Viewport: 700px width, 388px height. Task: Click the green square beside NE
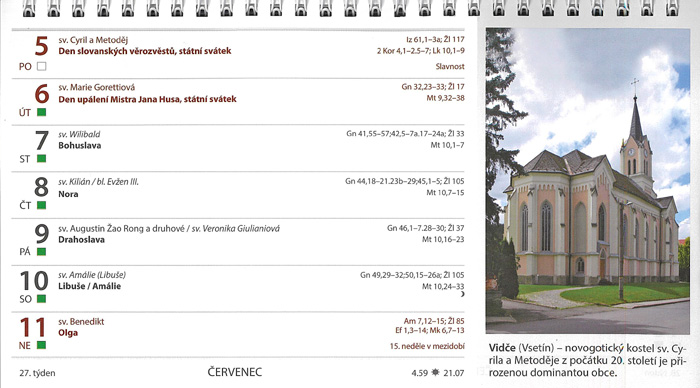click(x=42, y=345)
